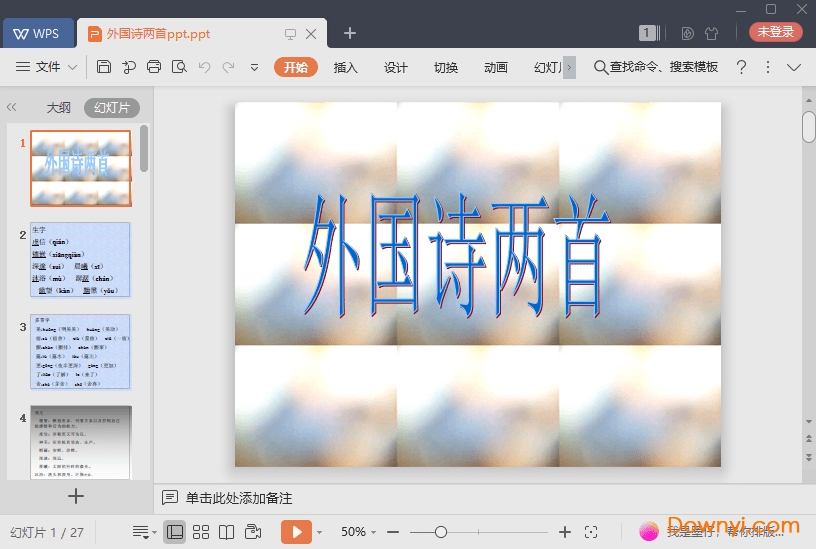Zoom out with the minus button

[x=393, y=532]
